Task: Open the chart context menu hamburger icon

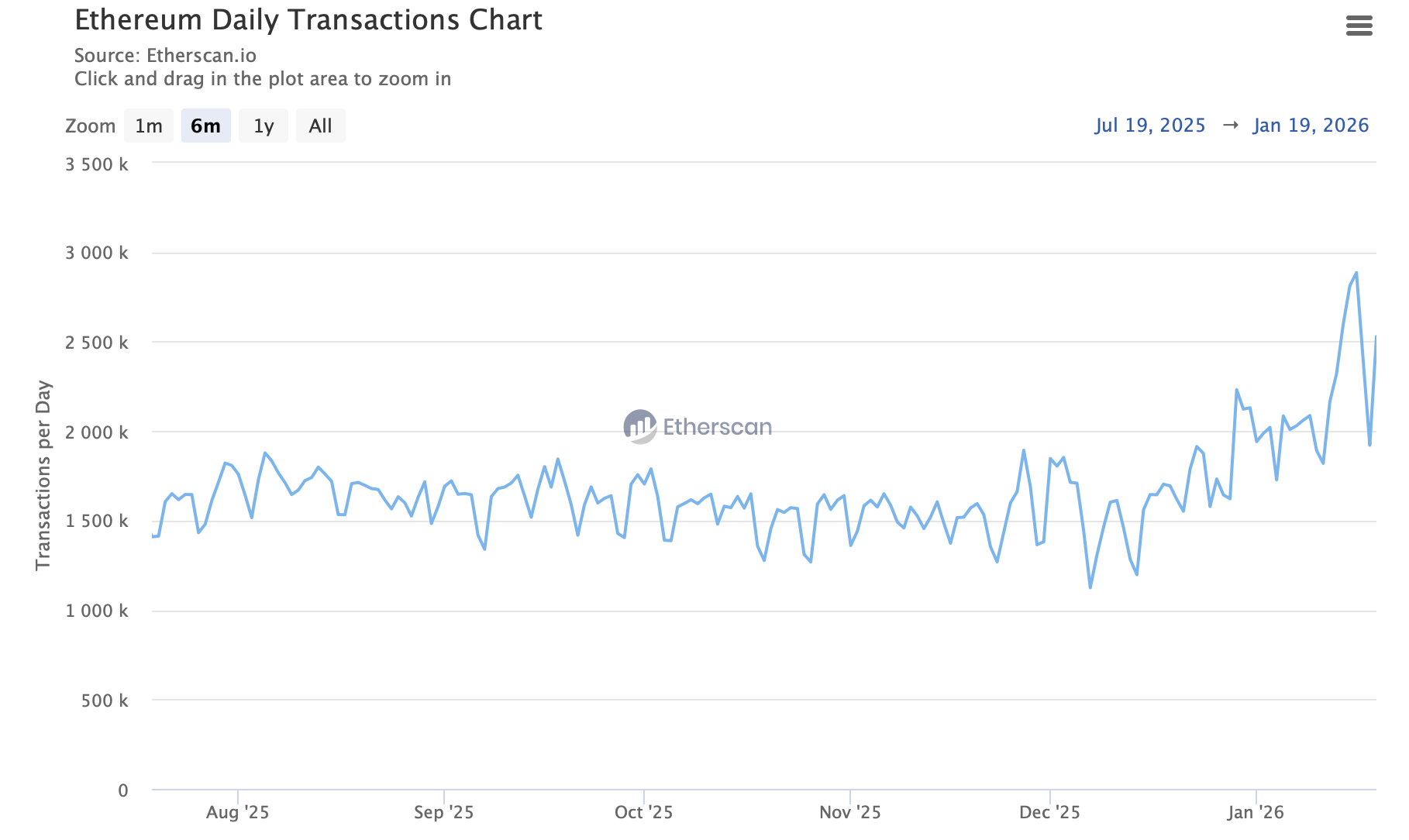Action: point(1359,26)
